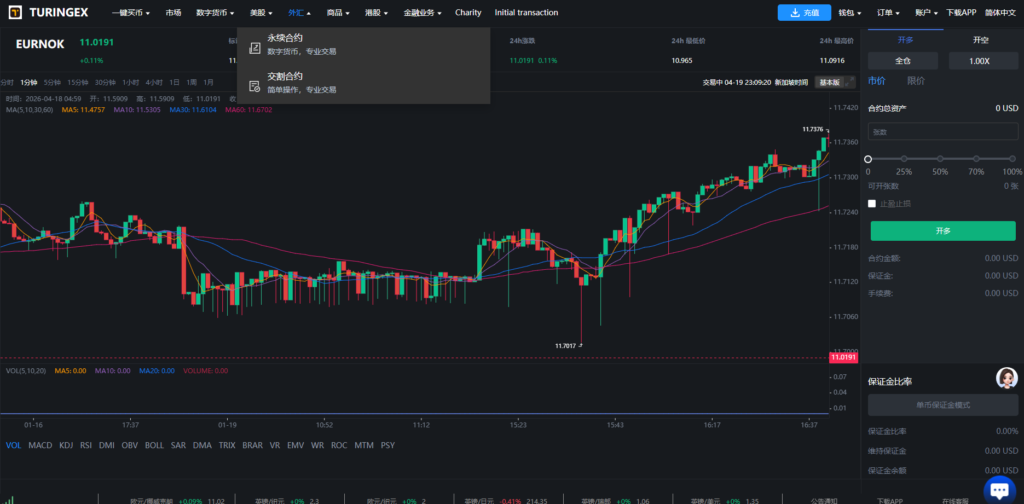Click the download icon in 充值 button
The width and height of the screenshot is (1024, 504).
(794, 13)
